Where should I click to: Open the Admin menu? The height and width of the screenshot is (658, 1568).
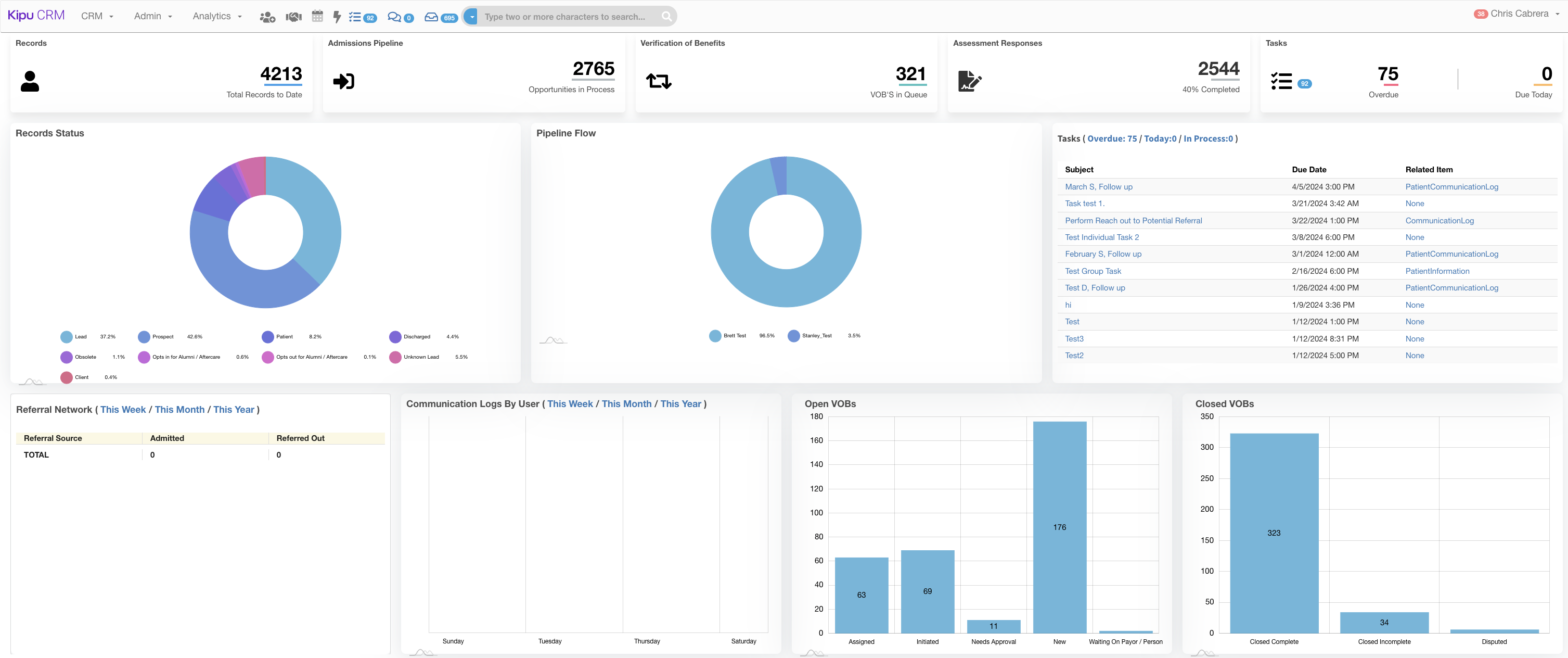click(x=153, y=17)
